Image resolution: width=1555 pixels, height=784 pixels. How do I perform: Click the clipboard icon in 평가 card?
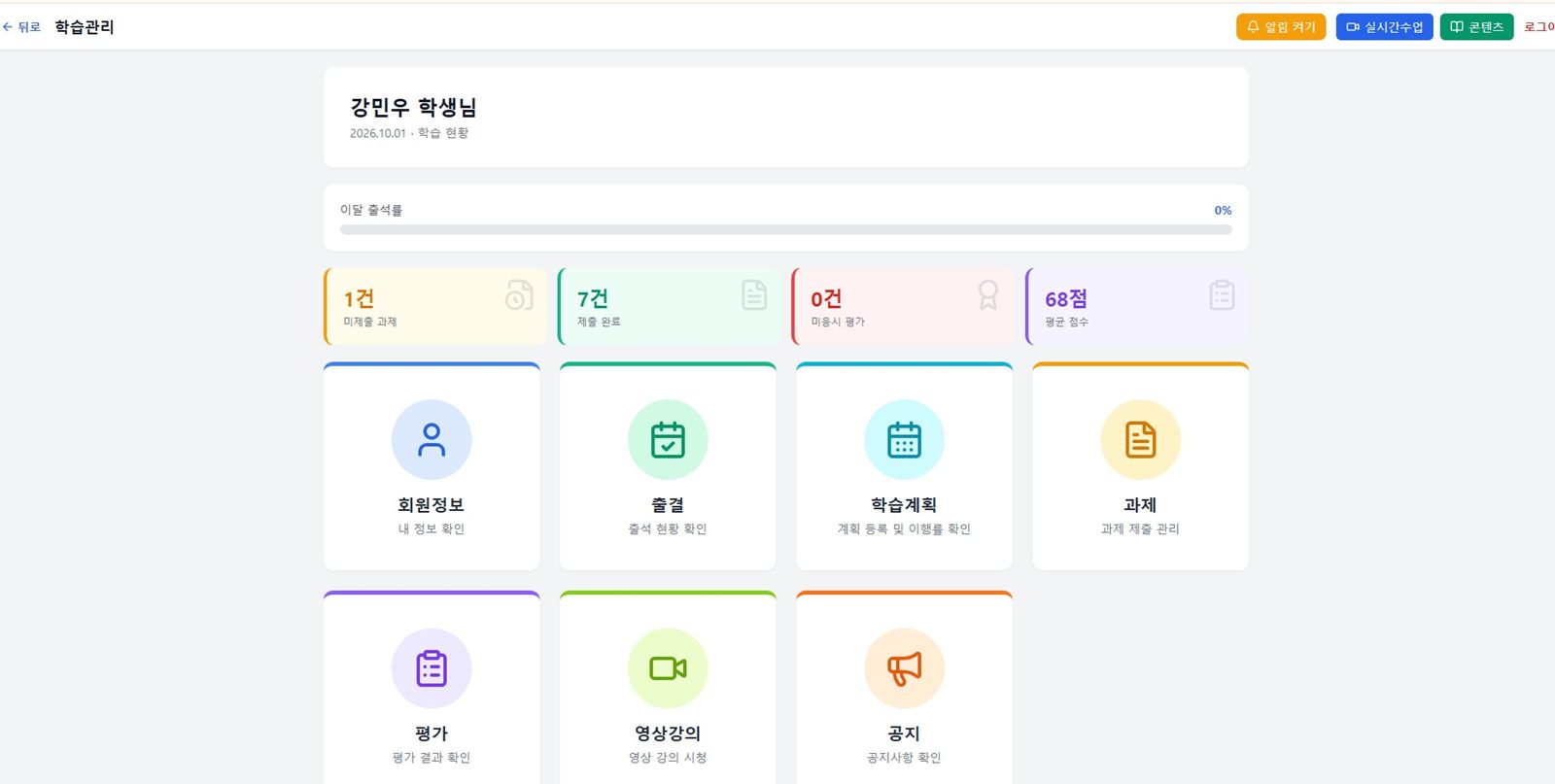coord(432,668)
